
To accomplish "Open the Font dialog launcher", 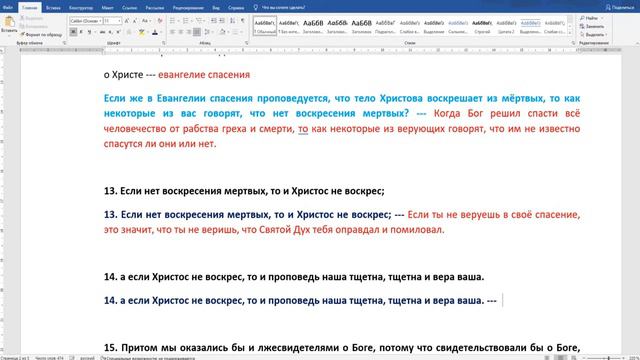I will tap(164, 43).
